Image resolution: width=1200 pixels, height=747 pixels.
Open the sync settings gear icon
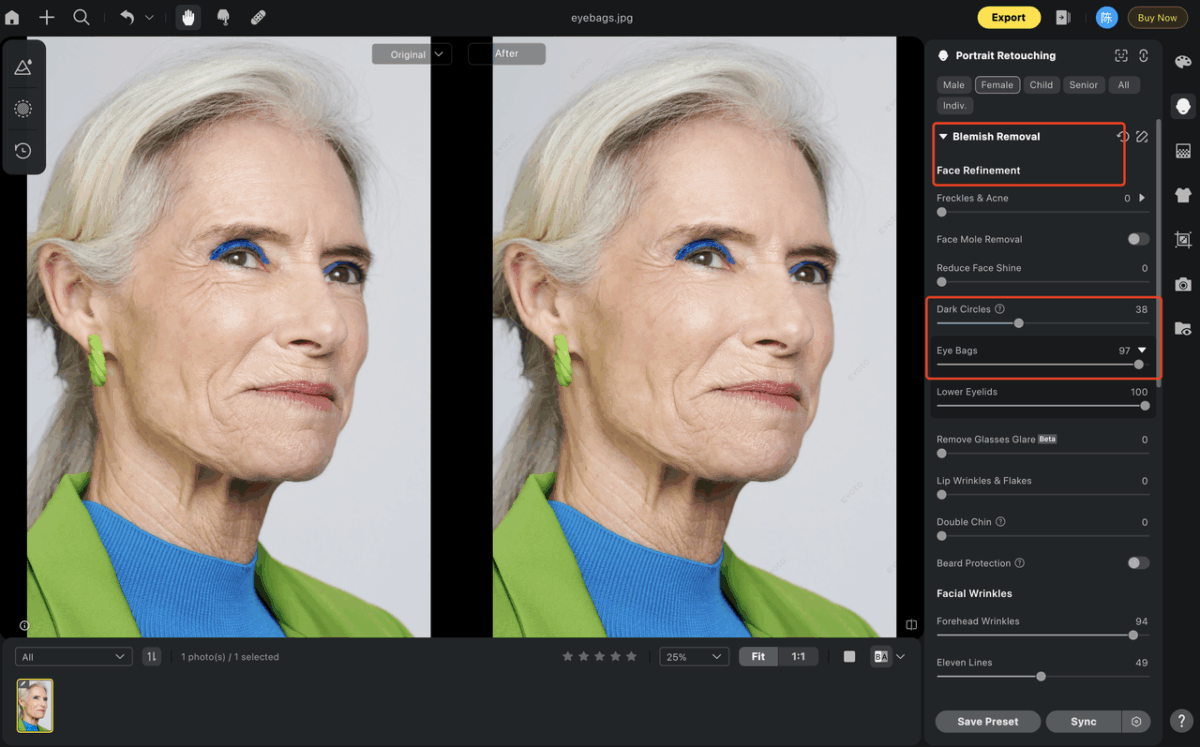click(x=1136, y=721)
